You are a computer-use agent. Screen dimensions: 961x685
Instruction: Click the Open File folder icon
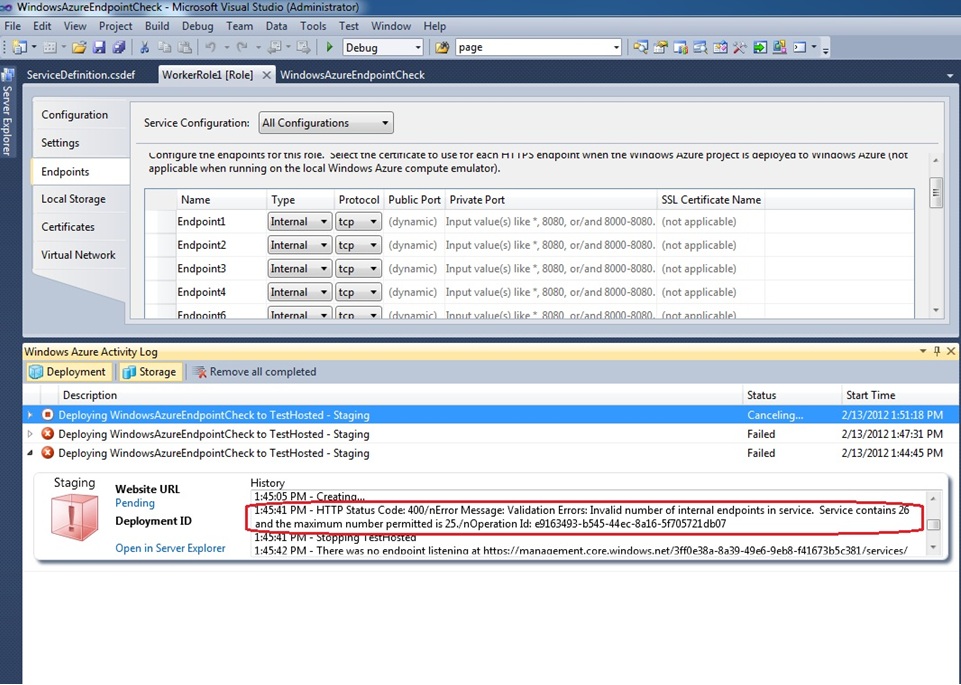pyautogui.click(x=79, y=47)
